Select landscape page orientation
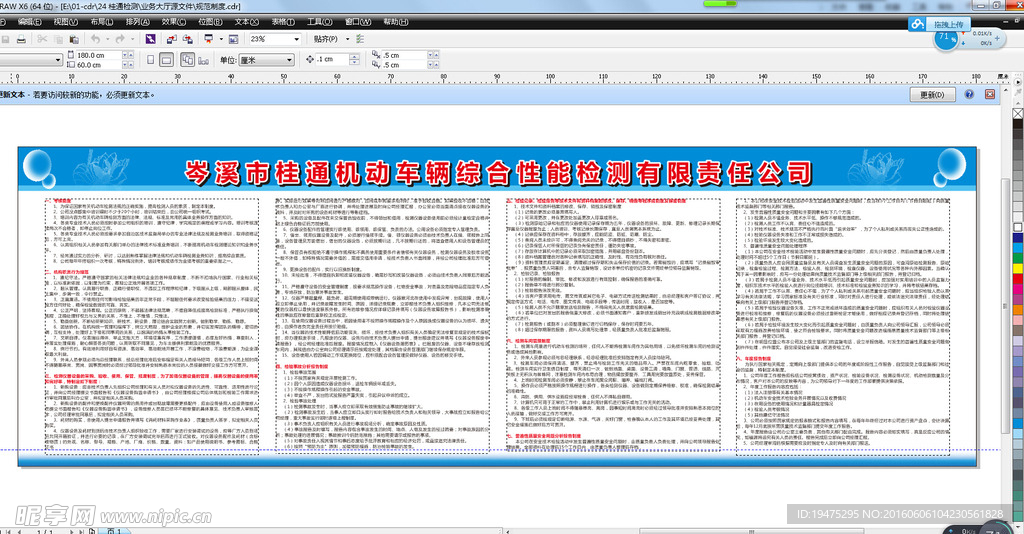 click(167, 60)
